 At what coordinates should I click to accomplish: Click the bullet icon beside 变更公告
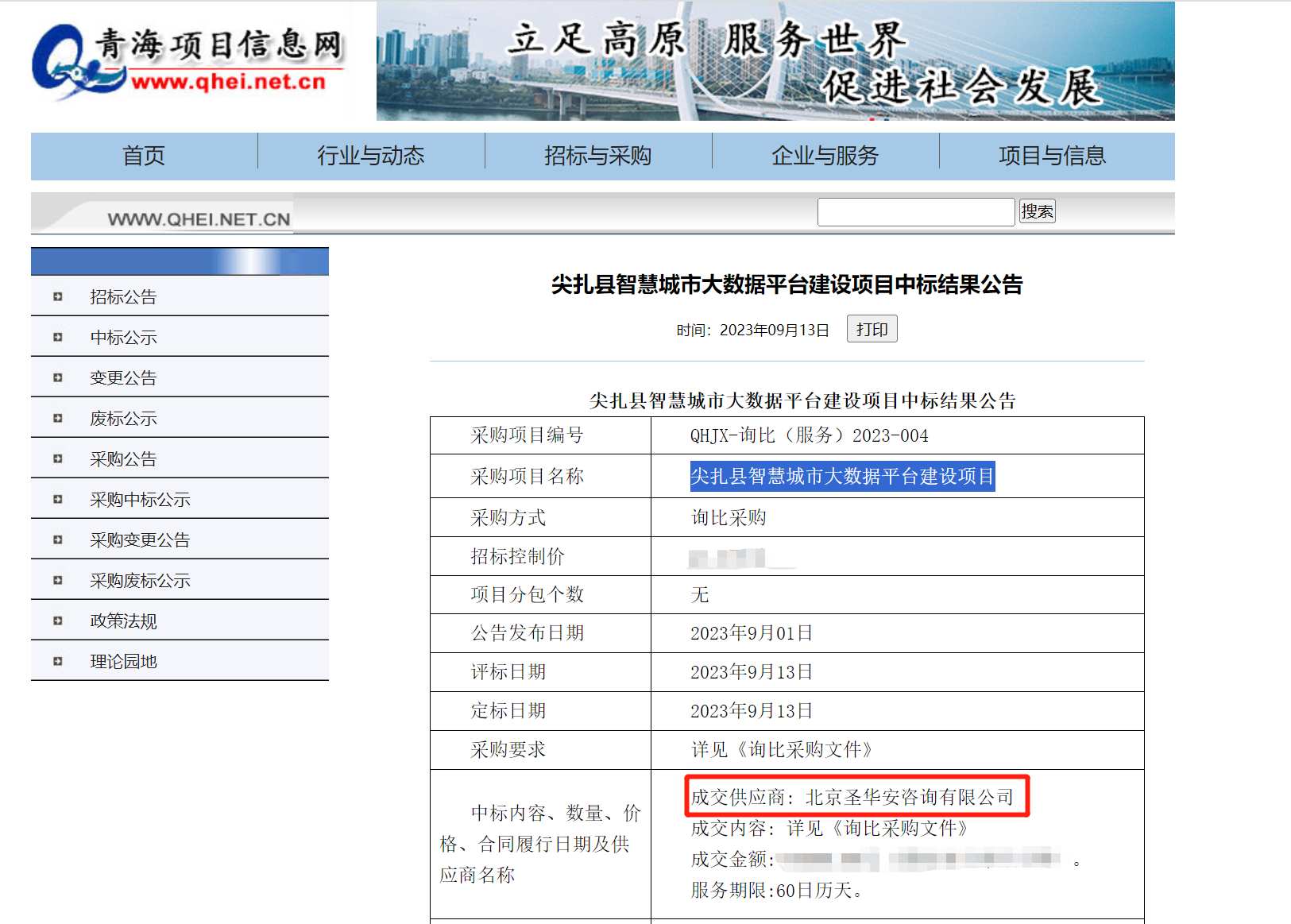(57, 377)
